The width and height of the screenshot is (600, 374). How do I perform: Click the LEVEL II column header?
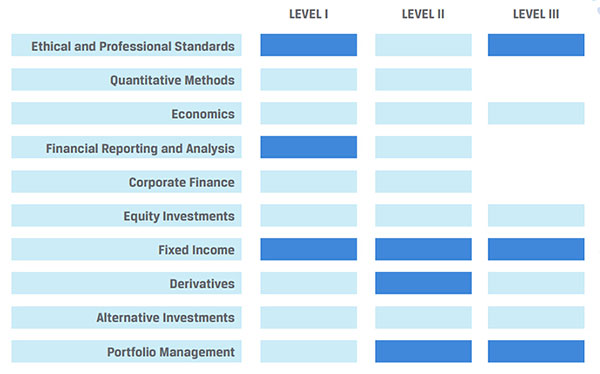(x=423, y=14)
